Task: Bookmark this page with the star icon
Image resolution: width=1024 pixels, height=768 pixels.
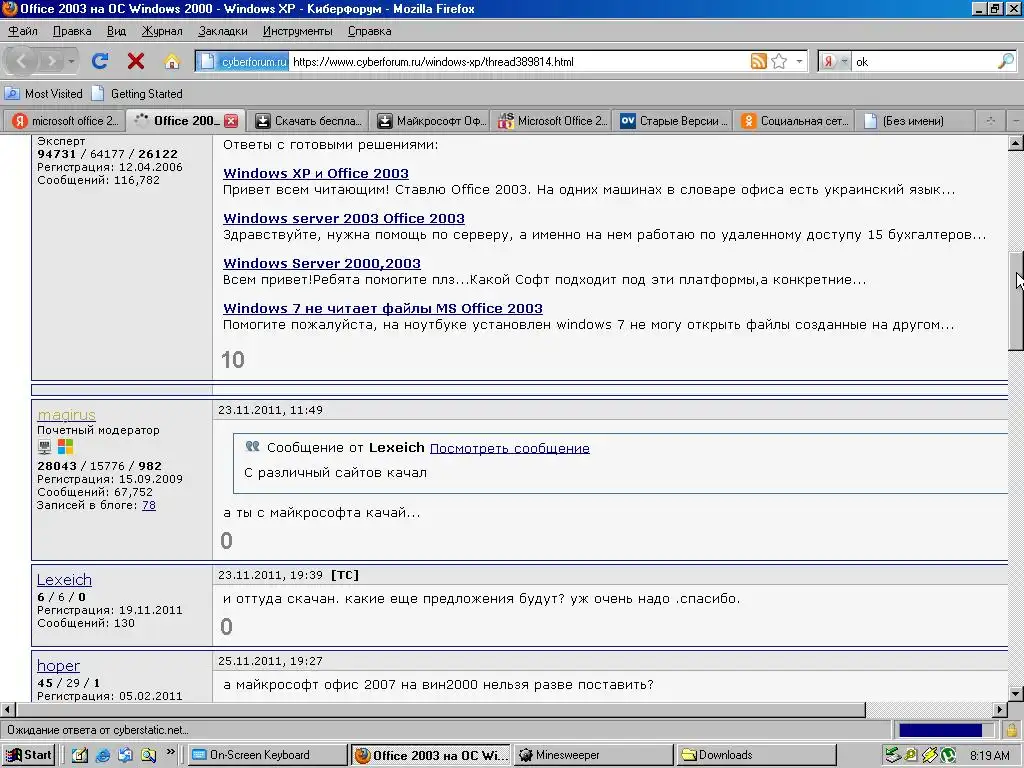Action: [x=779, y=61]
